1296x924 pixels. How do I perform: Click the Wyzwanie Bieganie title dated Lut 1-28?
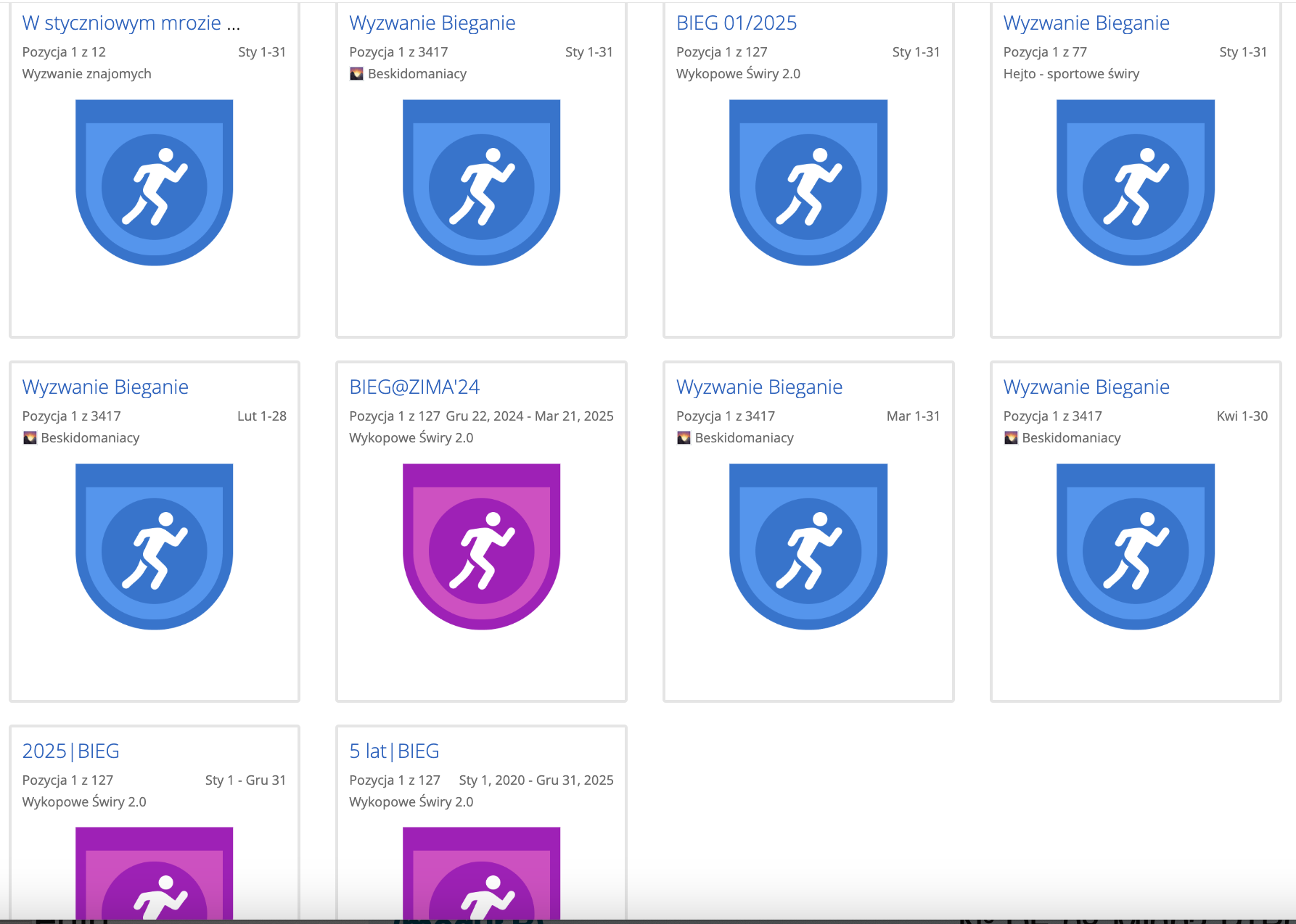point(105,387)
